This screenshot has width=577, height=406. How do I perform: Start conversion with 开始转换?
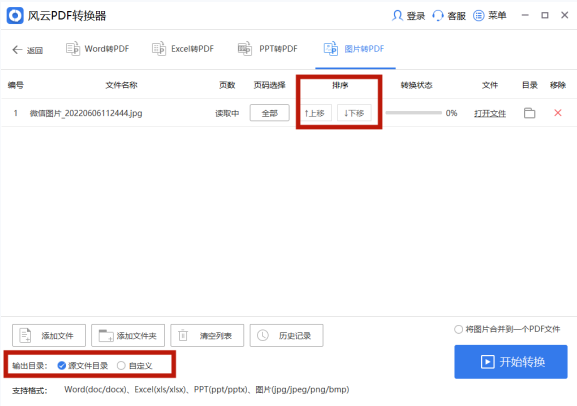[x=511, y=362]
